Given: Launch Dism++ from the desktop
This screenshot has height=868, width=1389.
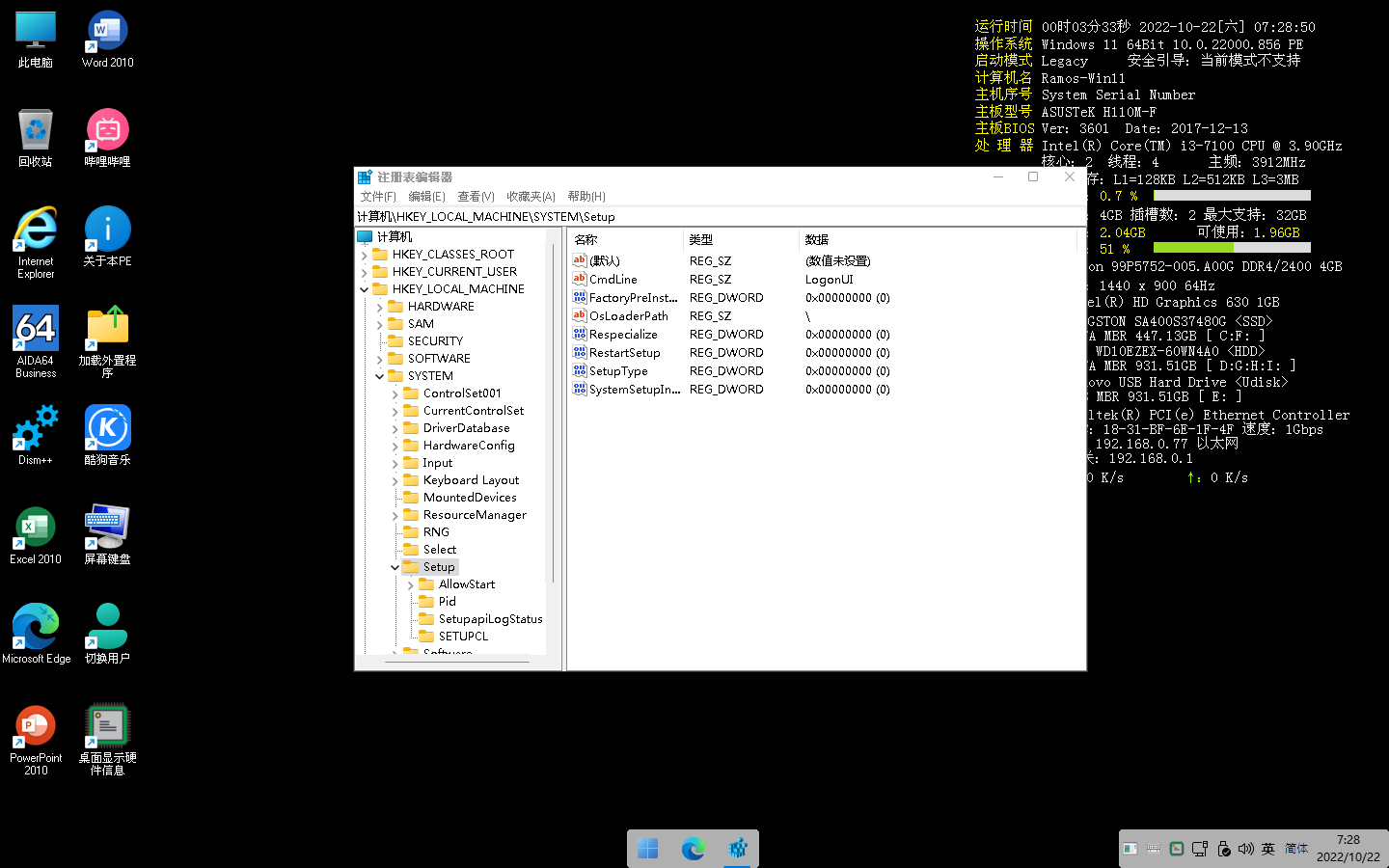Looking at the screenshot, I should (x=36, y=436).
